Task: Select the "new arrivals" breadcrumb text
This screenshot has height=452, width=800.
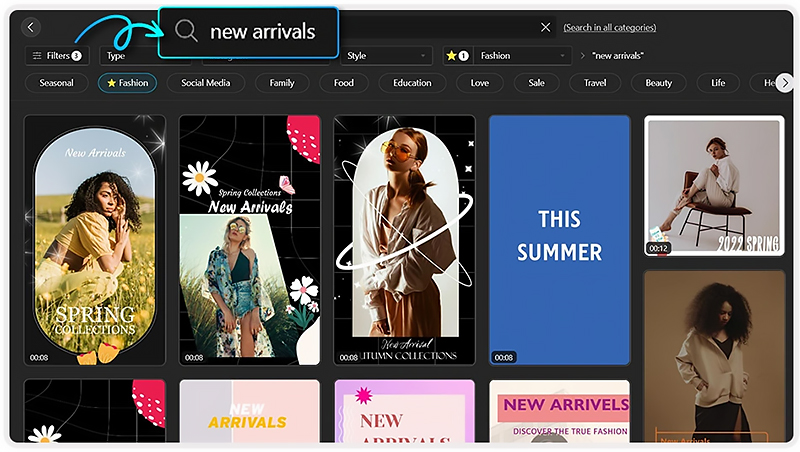Action: (x=618, y=56)
